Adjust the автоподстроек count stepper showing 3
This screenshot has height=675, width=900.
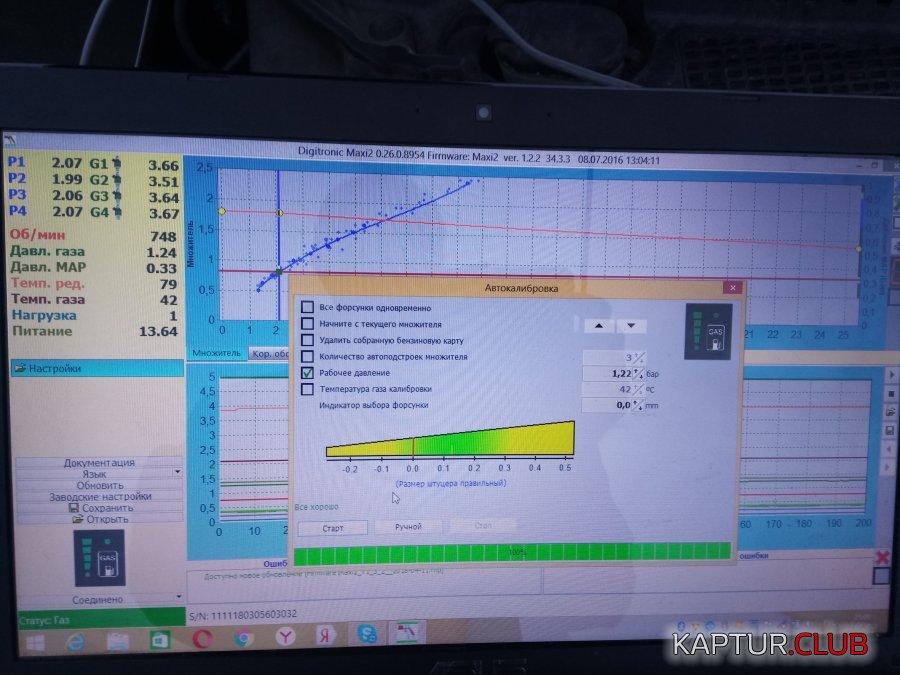(638, 358)
